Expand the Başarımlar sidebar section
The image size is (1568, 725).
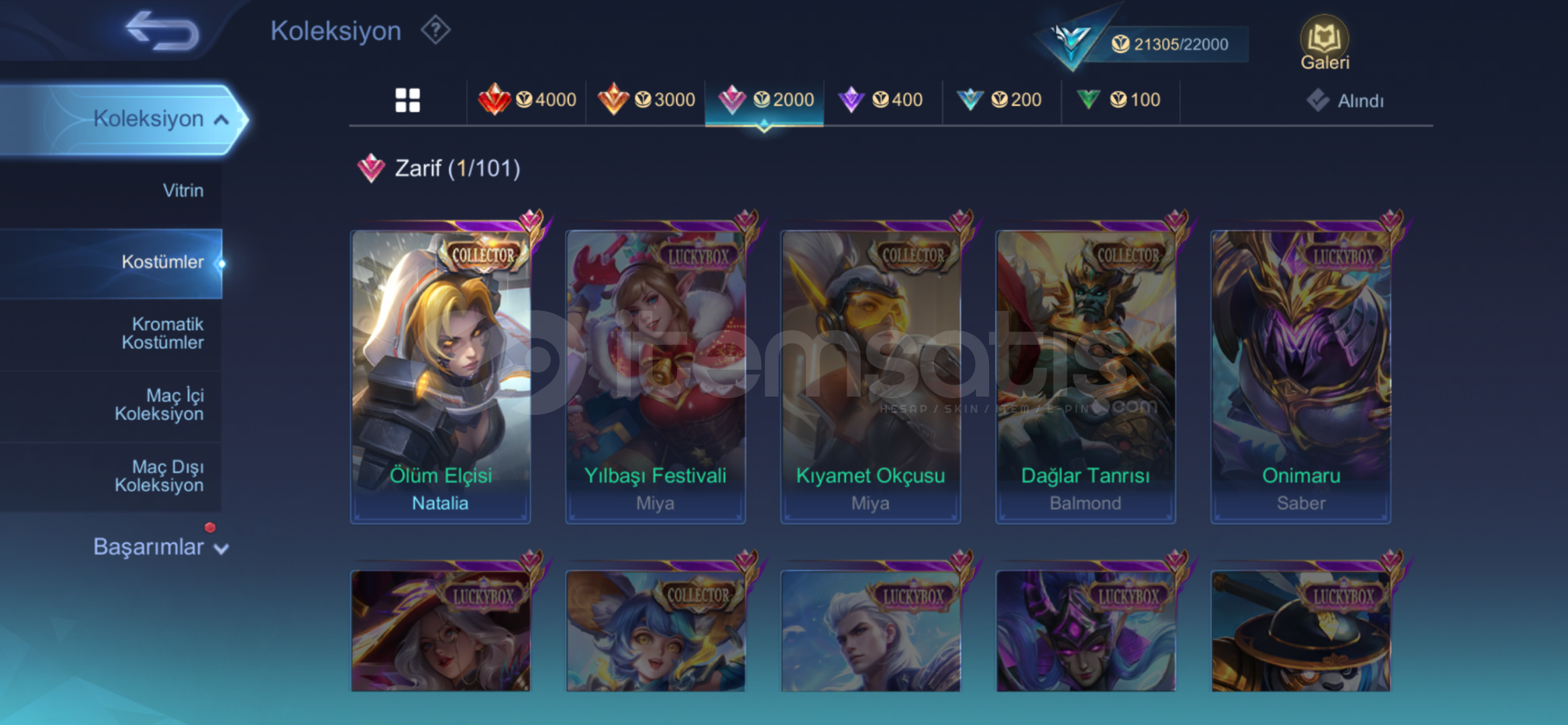click(160, 547)
